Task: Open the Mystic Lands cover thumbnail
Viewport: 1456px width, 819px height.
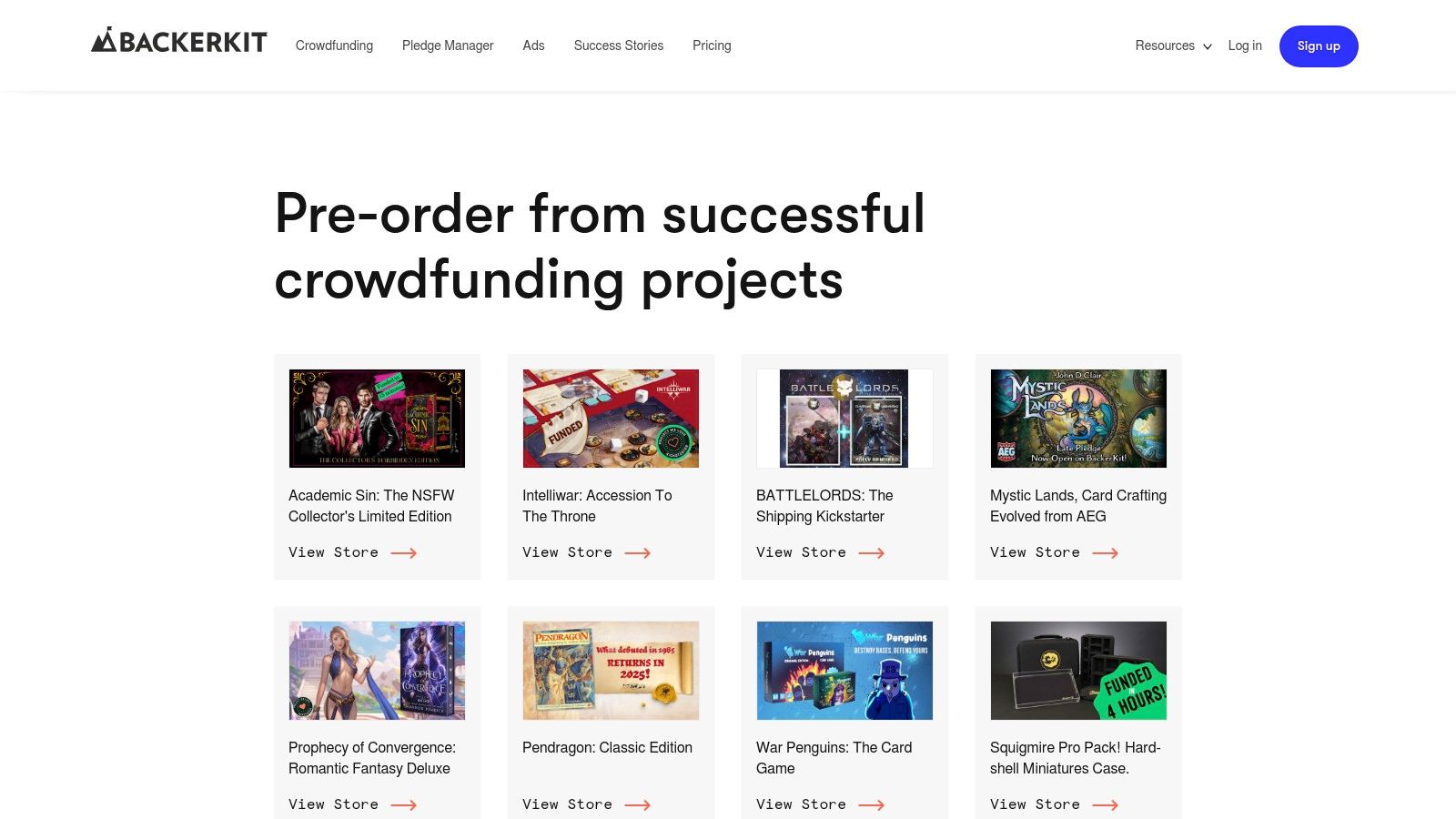Action: tap(1078, 419)
